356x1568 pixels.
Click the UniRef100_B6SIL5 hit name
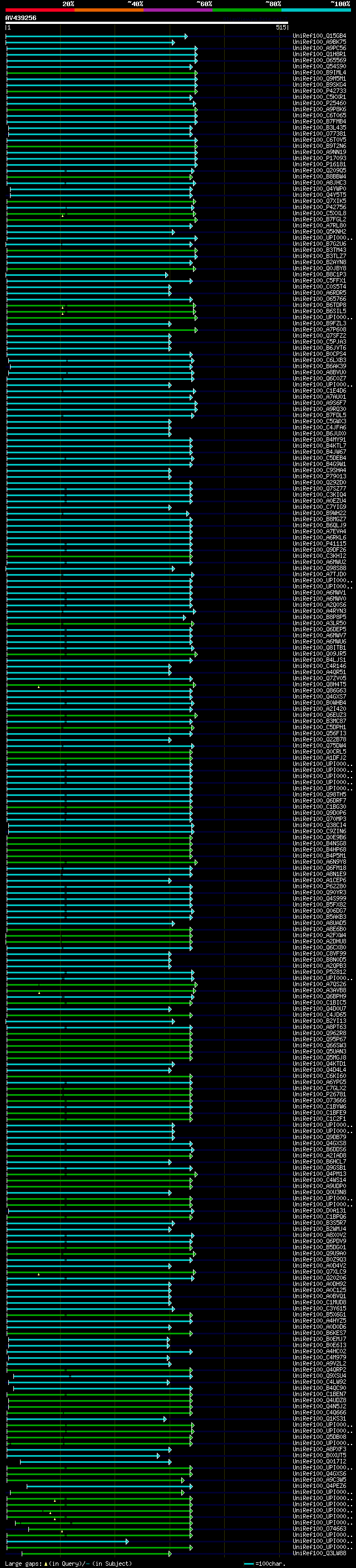[319, 311]
